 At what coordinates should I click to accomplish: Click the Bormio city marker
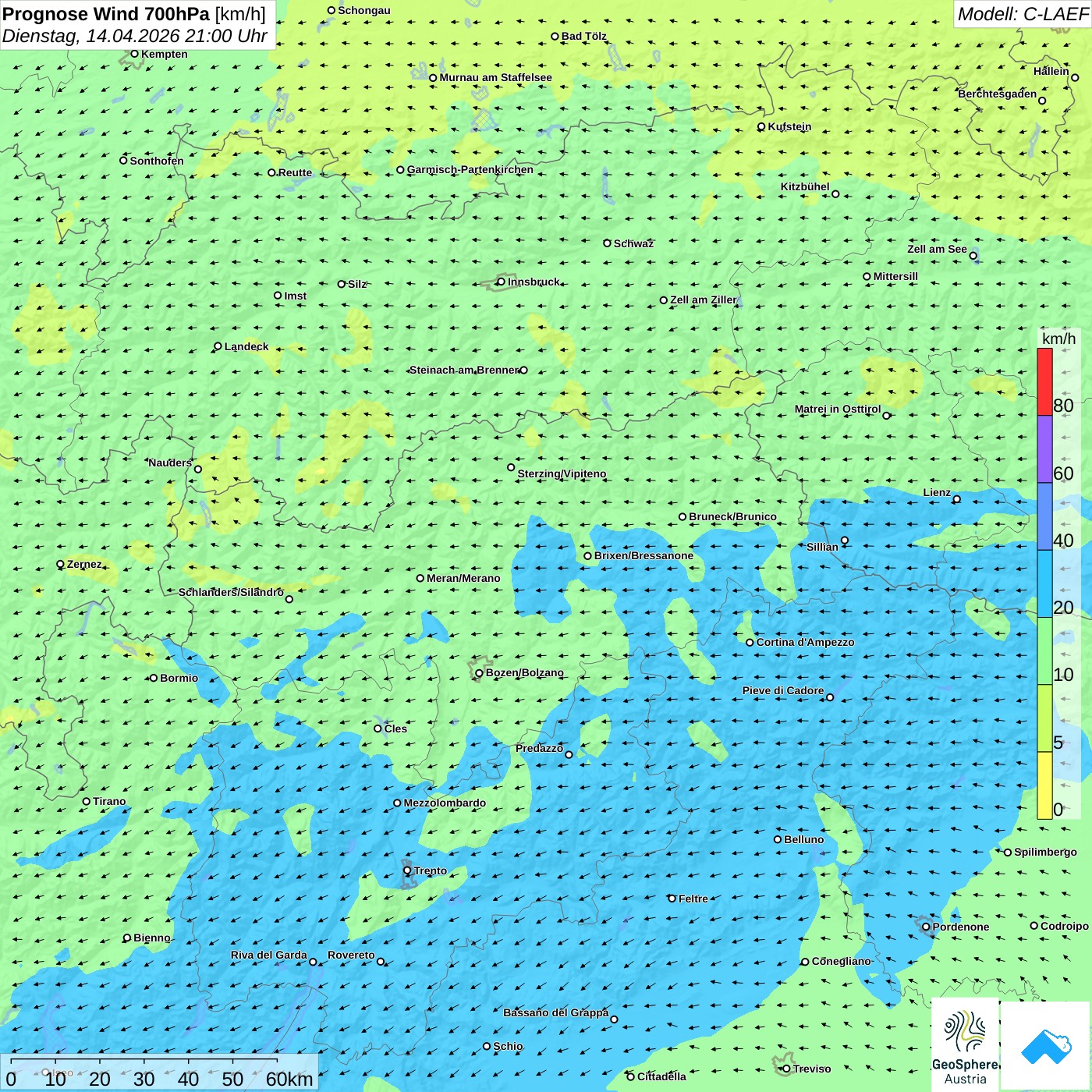[154, 678]
